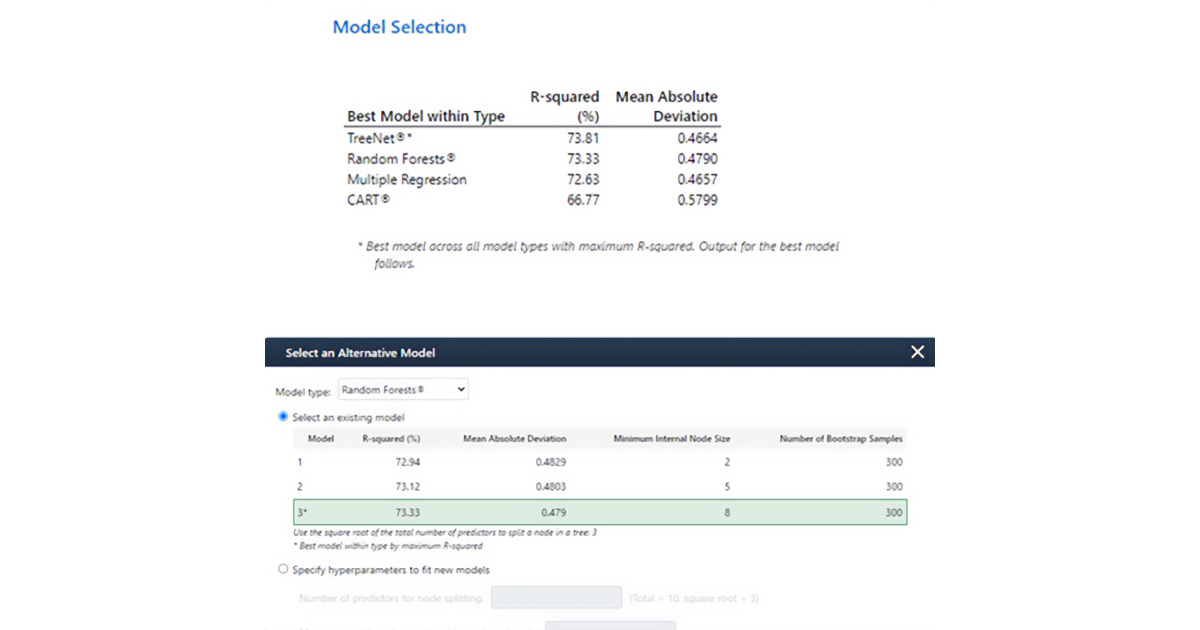Click the 0.479 cell in model 3
Viewport: 1200px width, 630px height.
point(552,512)
